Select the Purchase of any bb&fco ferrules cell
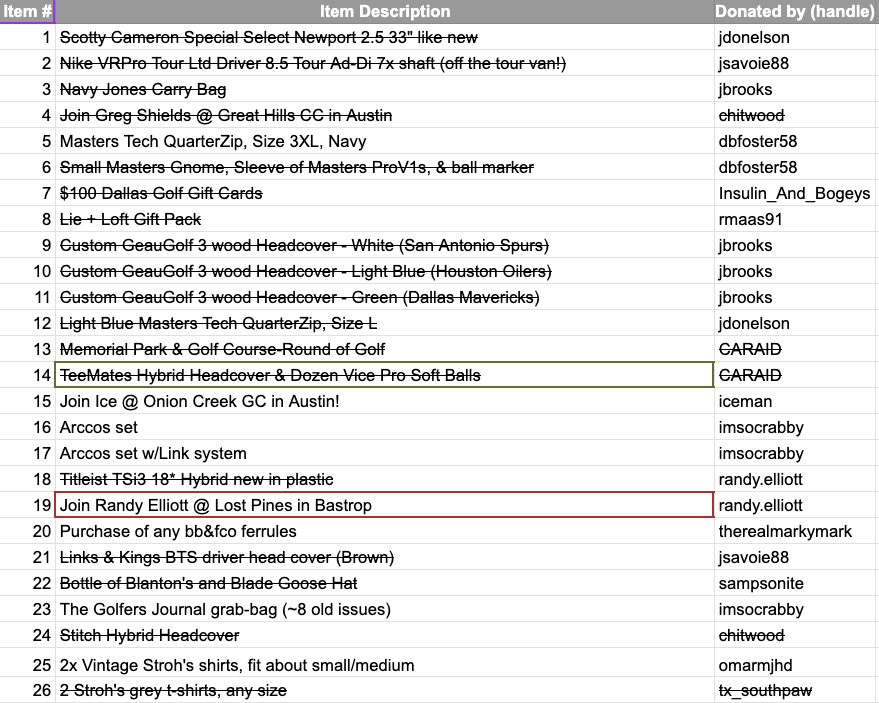Image resolution: width=879 pixels, height=703 pixels. pos(385,531)
